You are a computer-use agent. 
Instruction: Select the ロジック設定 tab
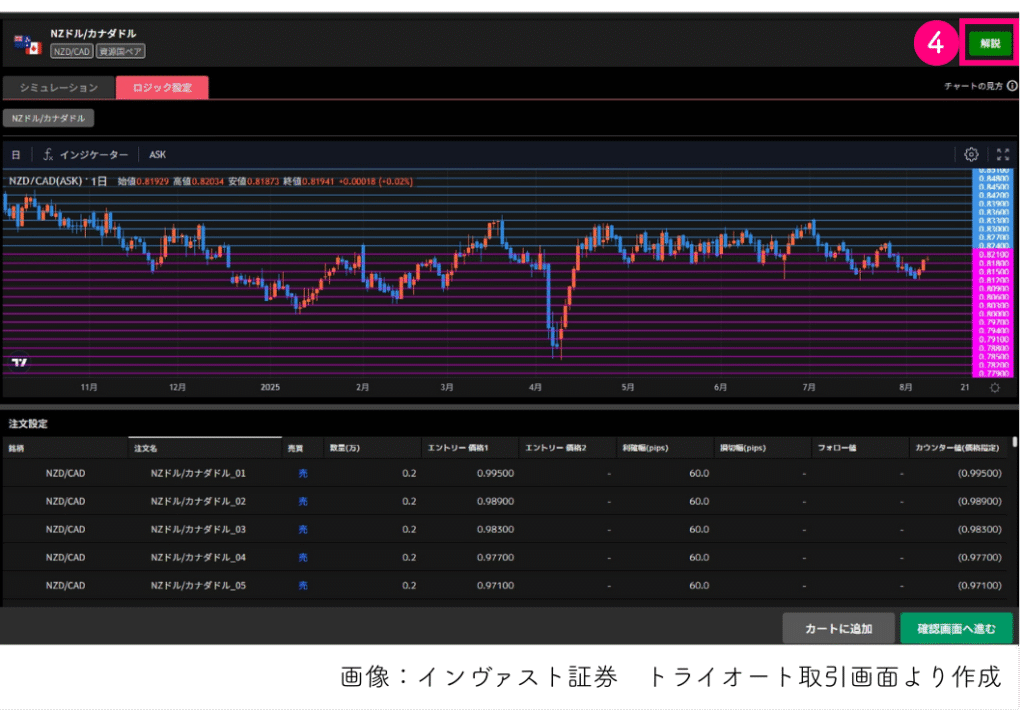click(x=162, y=87)
